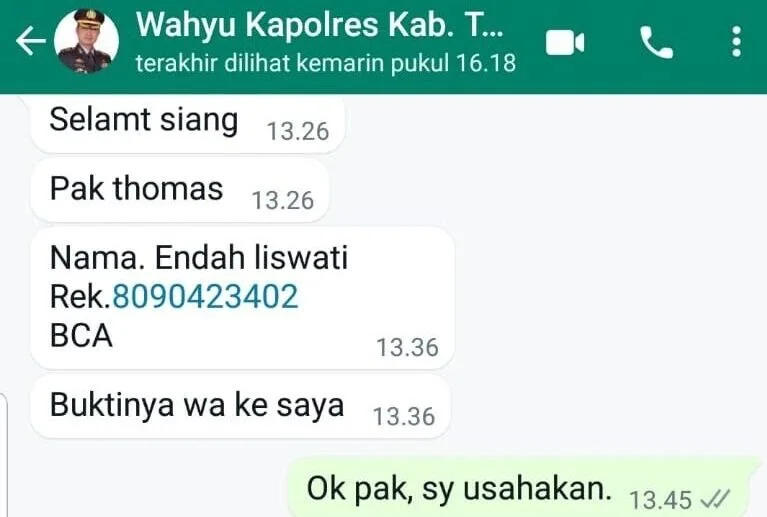Screen dimensions: 767x517
Task: Tap the double check marks on sent message
Action: pos(715,499)
